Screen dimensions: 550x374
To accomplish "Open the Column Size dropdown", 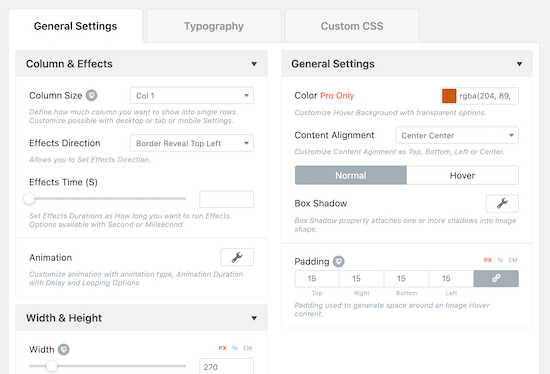I will (192, 95).
